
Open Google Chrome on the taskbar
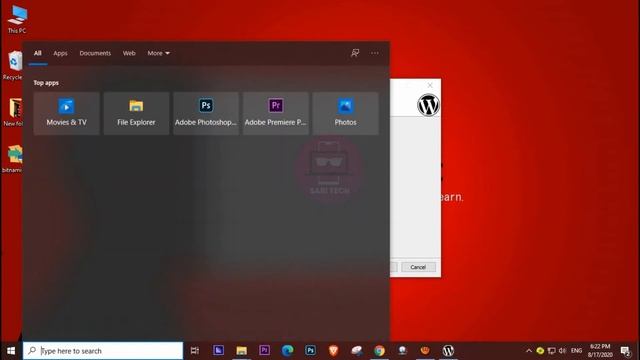click(379, 351)
